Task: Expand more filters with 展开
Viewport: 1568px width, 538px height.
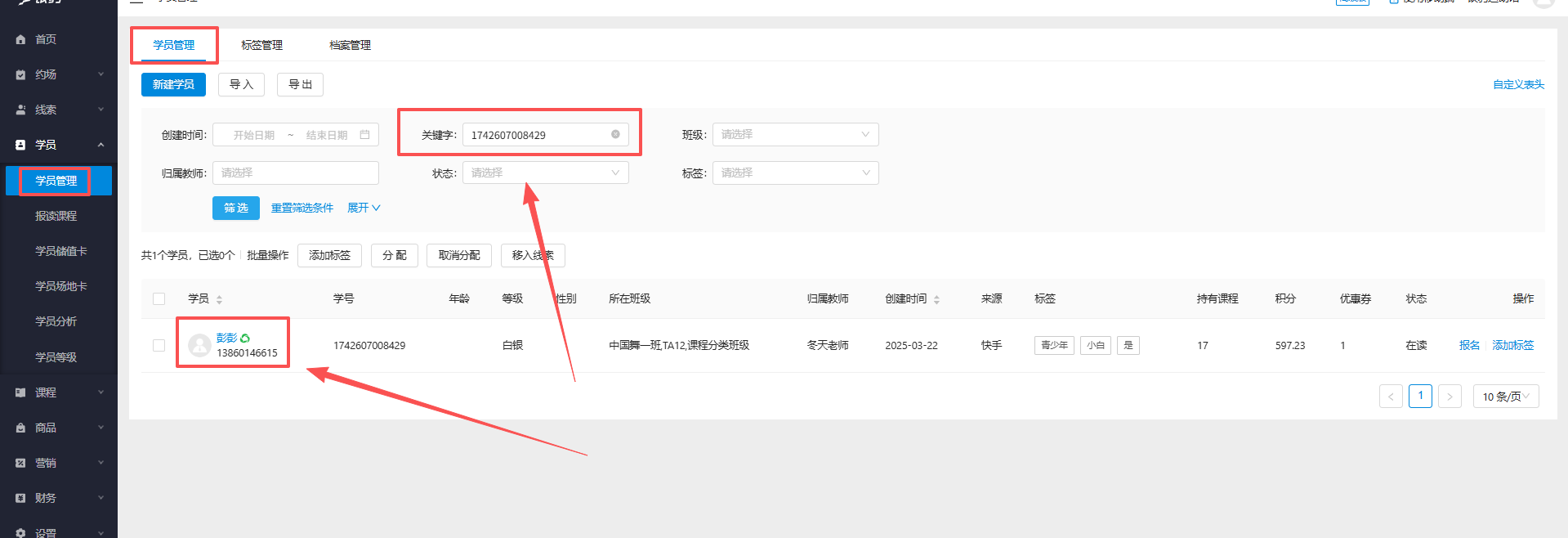Action: (364, 208)
